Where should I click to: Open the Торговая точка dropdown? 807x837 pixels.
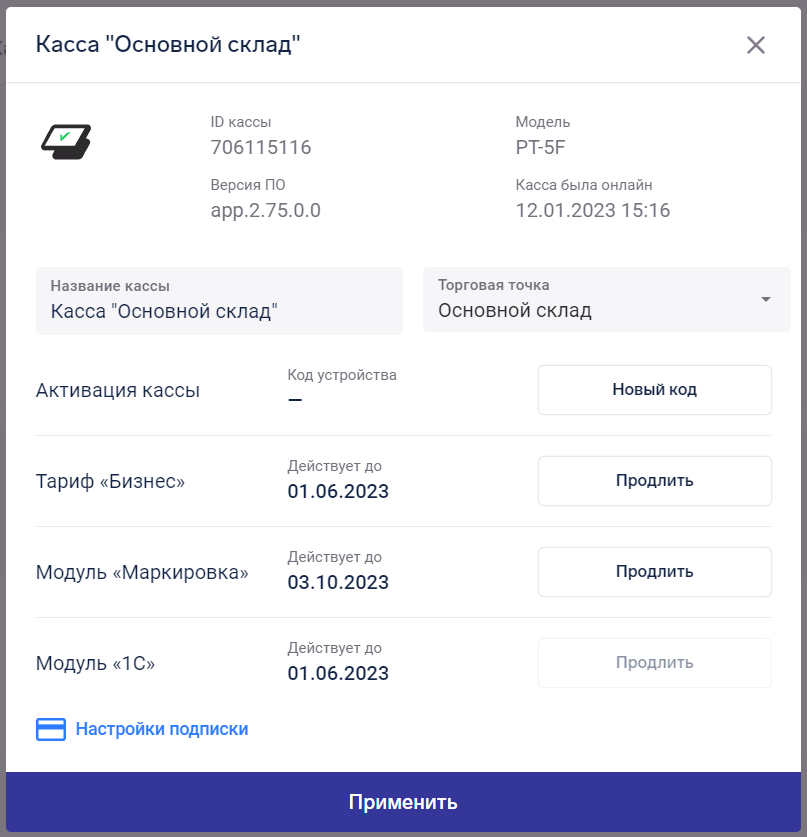[x=606, y=299]
